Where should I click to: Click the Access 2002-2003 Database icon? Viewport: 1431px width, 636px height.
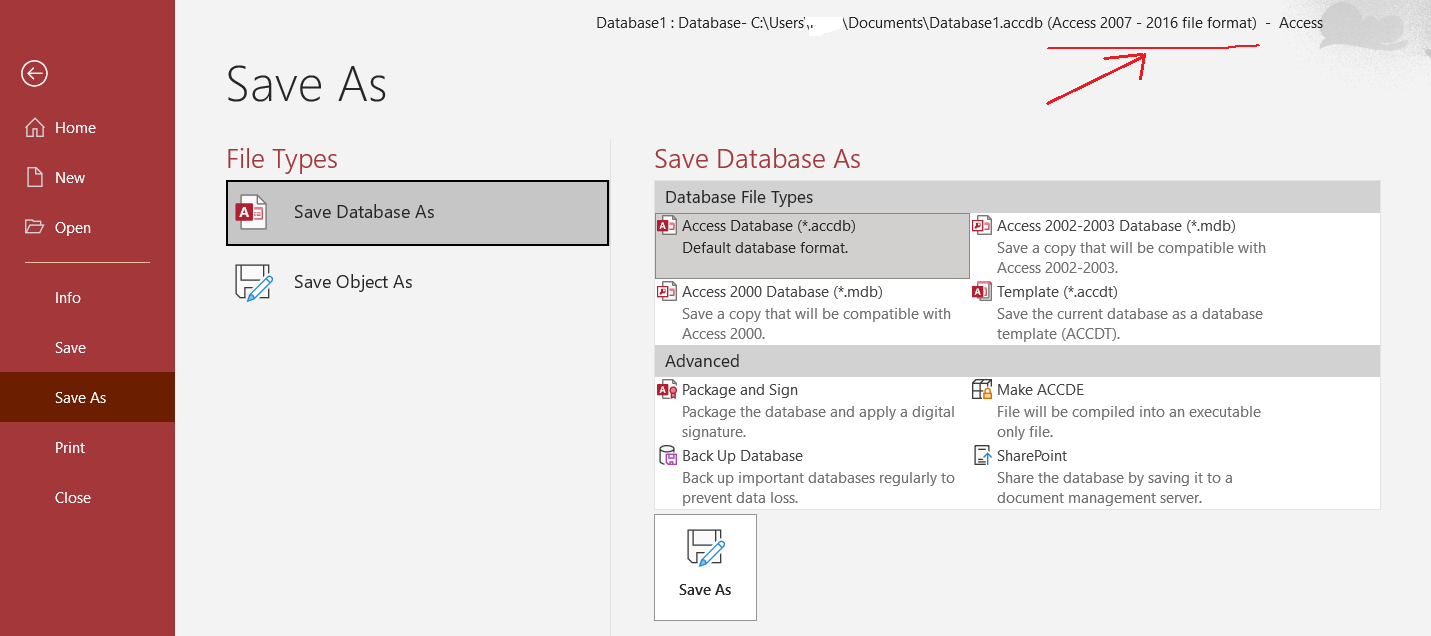[982, 226]
